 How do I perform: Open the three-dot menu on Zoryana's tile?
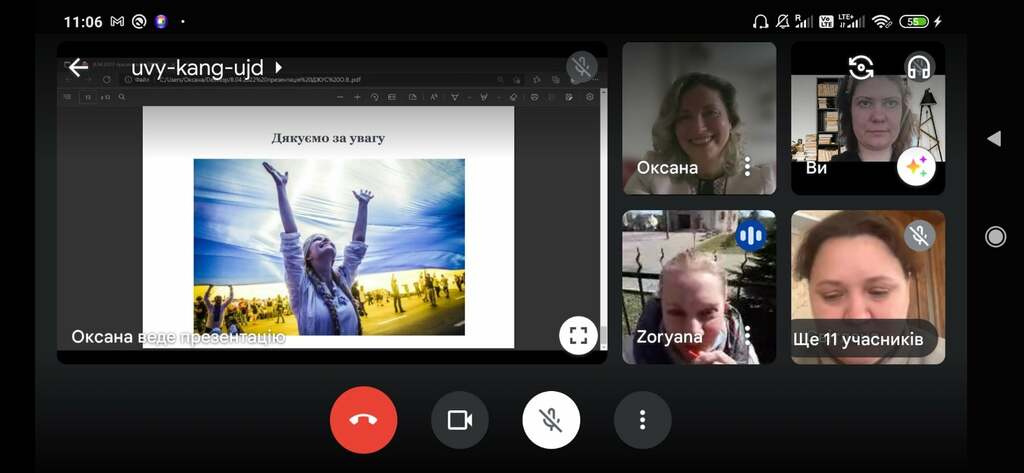coord(748,336)
